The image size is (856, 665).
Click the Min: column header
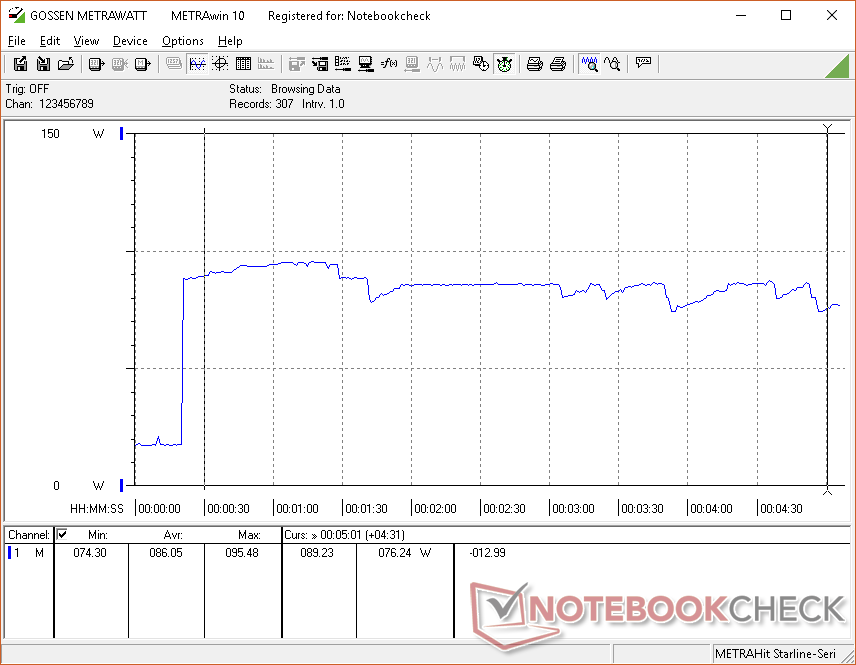(98, 535)
